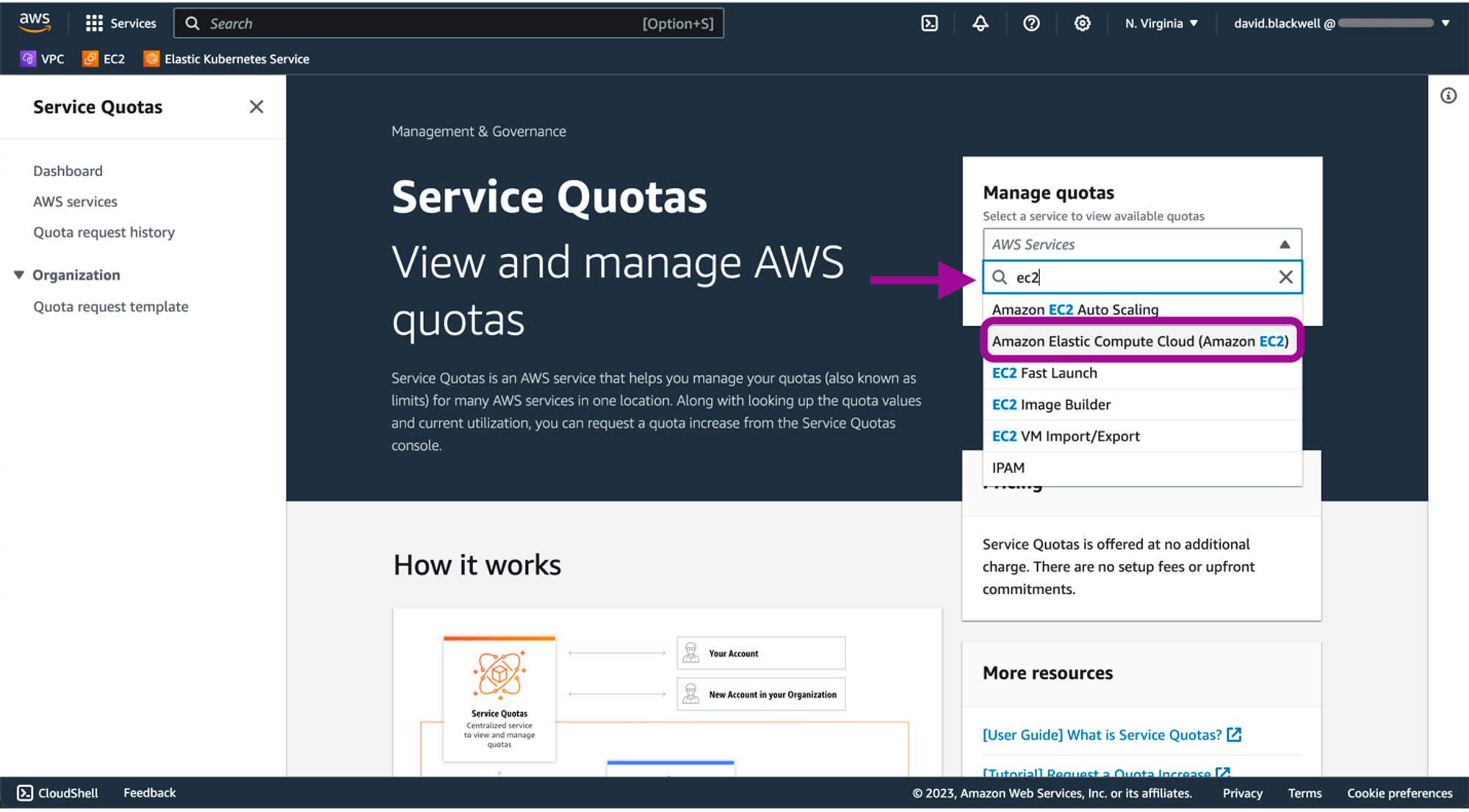Close the Service Quotas sidebar
The image size is (1469, 812).
coord(256,107)
